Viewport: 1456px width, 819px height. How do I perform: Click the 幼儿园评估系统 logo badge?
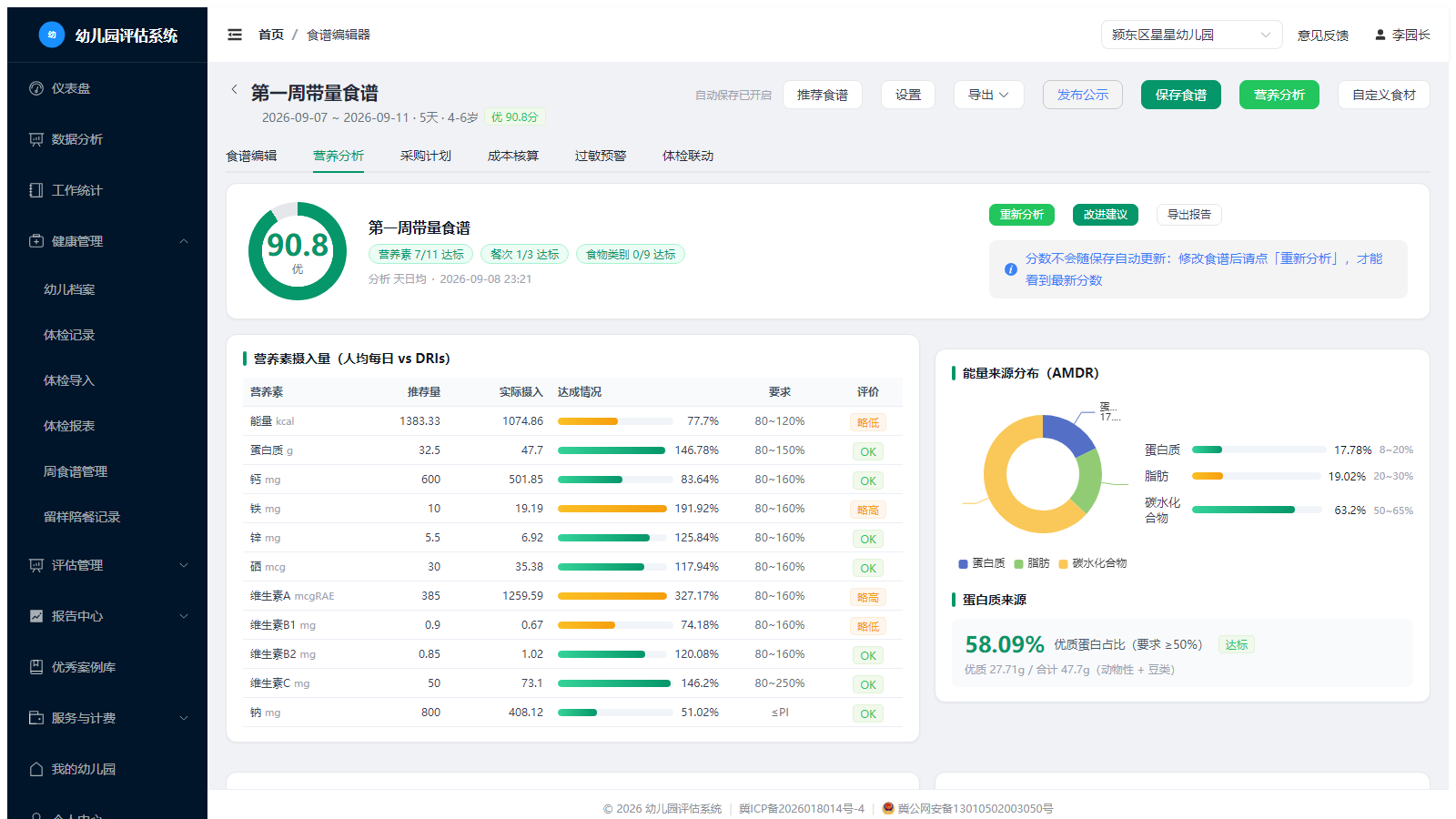[x=52, y=35]
